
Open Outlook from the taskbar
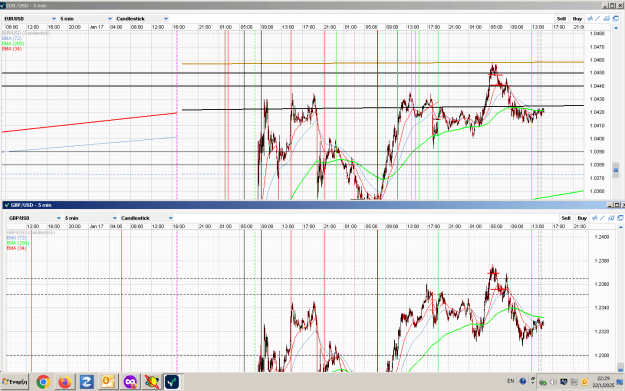(108, 382)
